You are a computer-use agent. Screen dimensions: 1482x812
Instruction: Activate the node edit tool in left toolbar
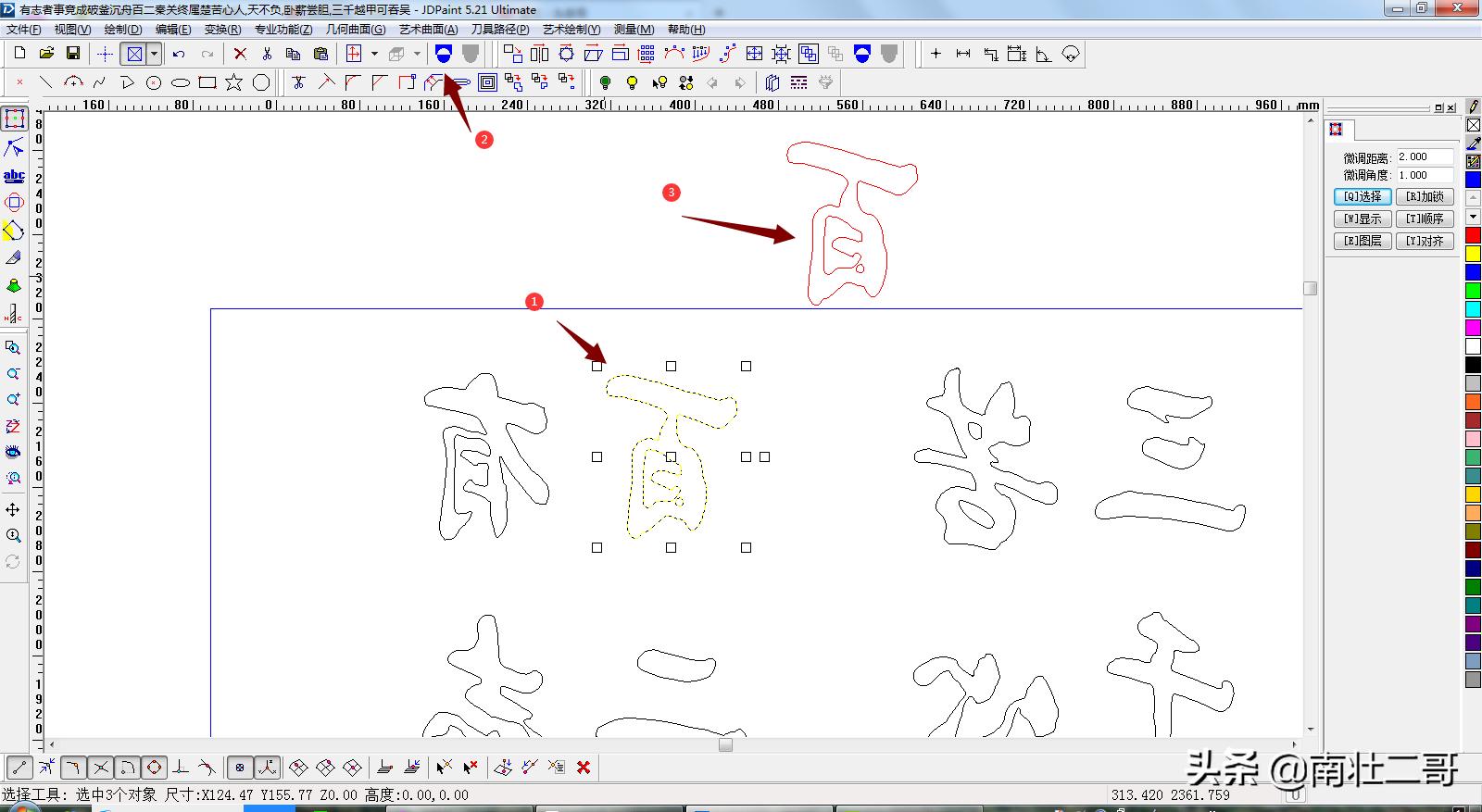[x=14, y=147]
